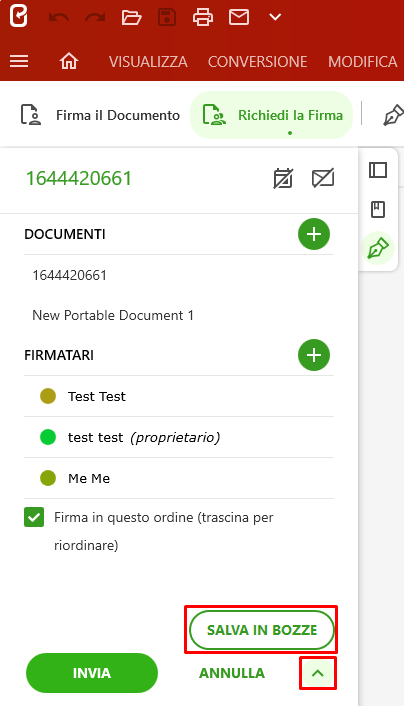Open the home icon in ribbon

coord(69,61)
